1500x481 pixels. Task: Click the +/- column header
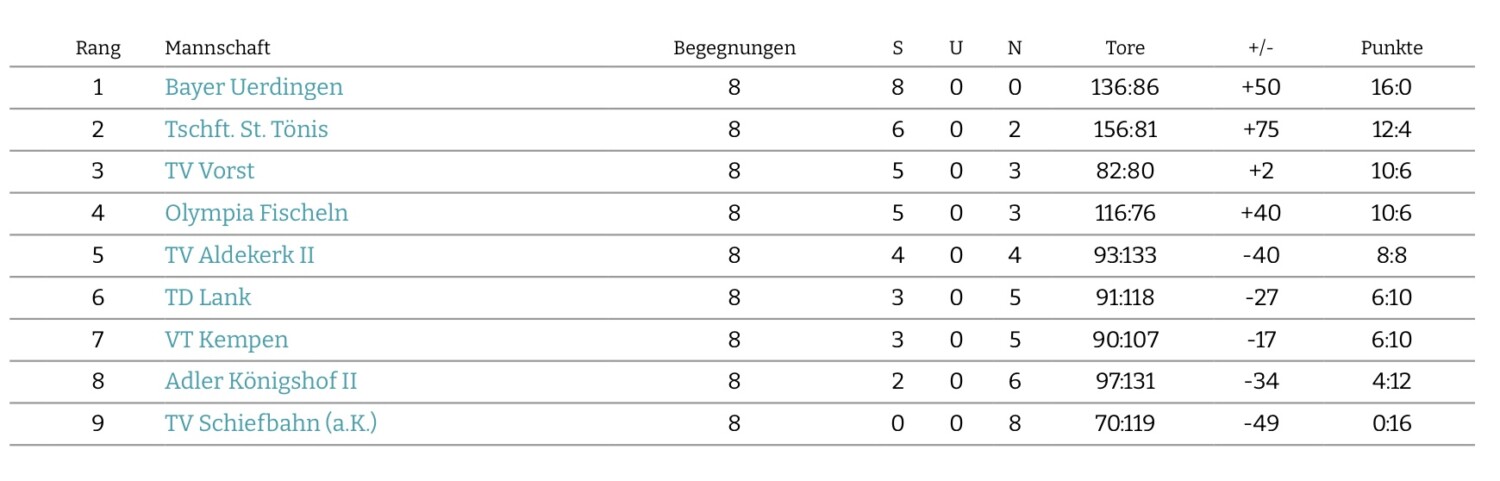(1261, 48)
